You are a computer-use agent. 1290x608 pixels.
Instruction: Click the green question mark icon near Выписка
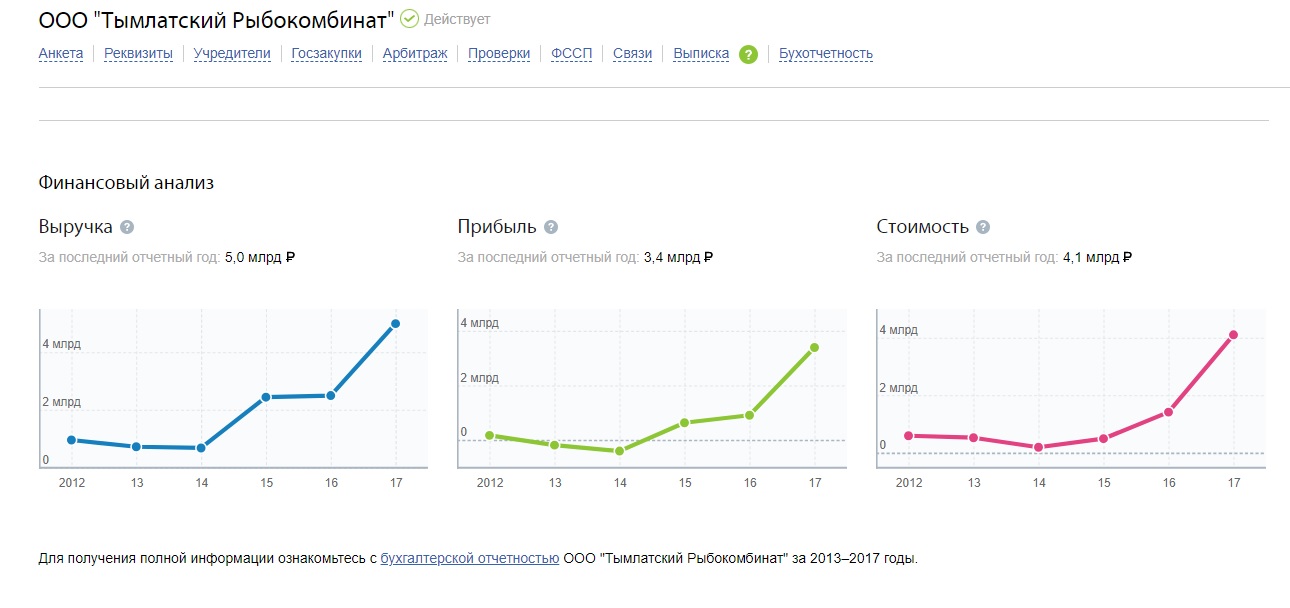pyautogui.click(x=748, y=54)
